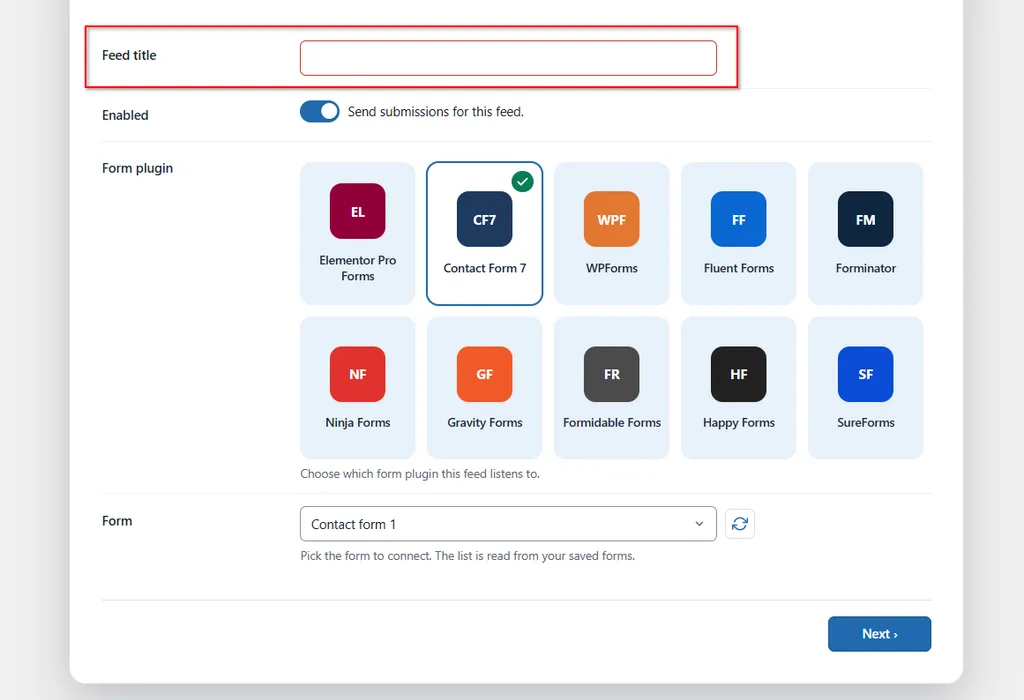Image resolution: width=1024 pixels, height=700 pixels.
Task: Click the Elementor Pro Forms label
Action: click(x=357, y=268)
